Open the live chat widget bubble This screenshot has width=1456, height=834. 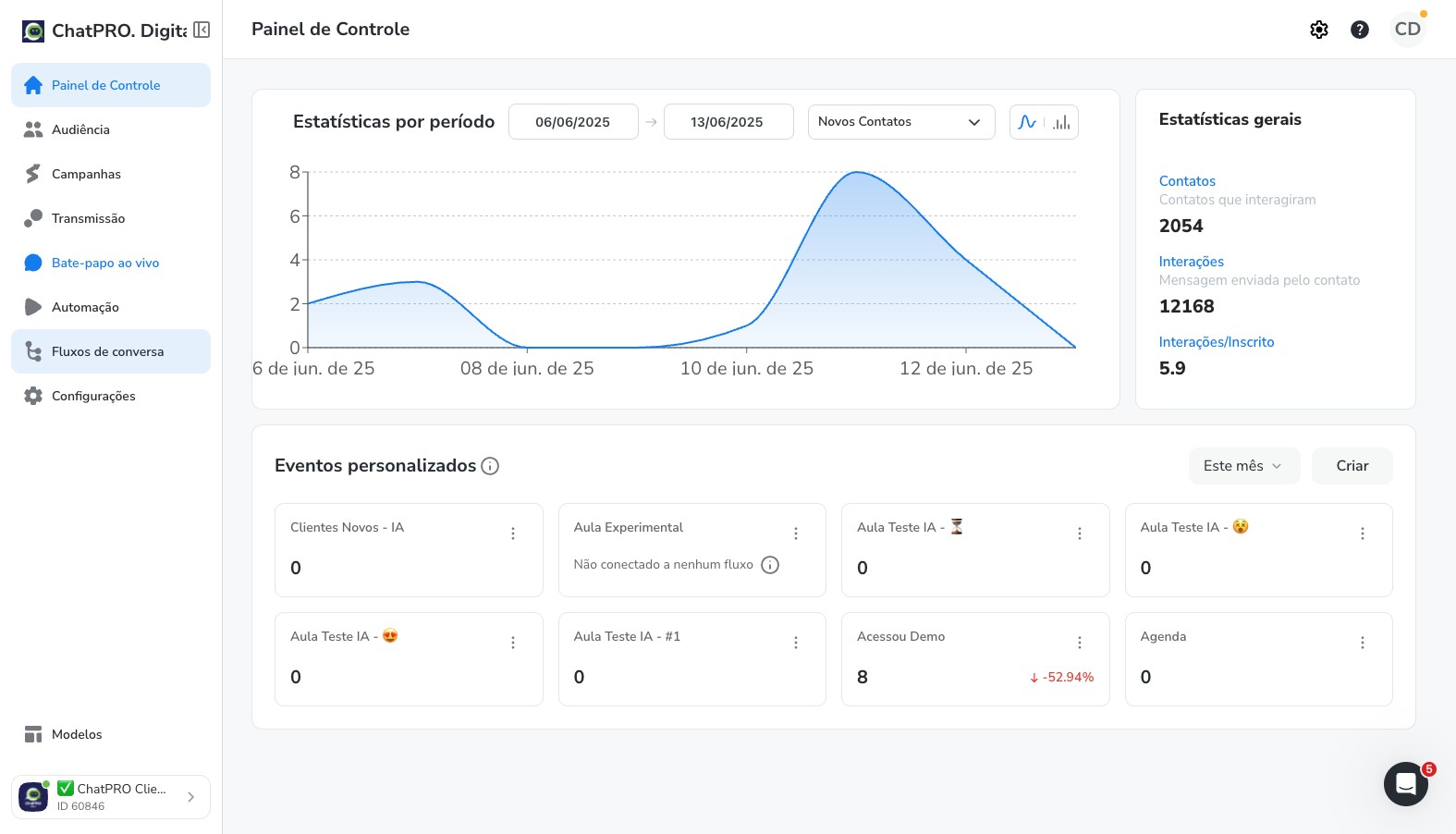click(x=1406, y=784)
